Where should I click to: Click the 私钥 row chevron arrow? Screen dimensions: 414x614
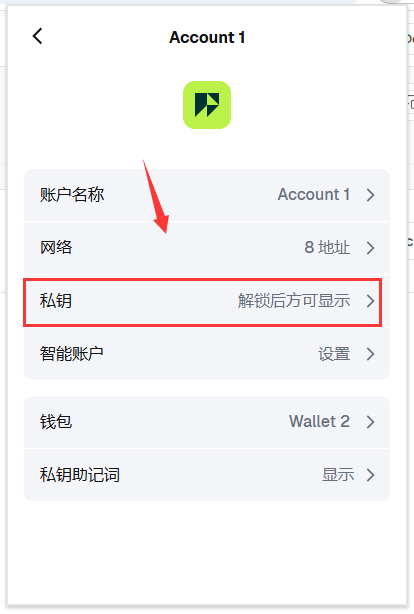point(371,301)
